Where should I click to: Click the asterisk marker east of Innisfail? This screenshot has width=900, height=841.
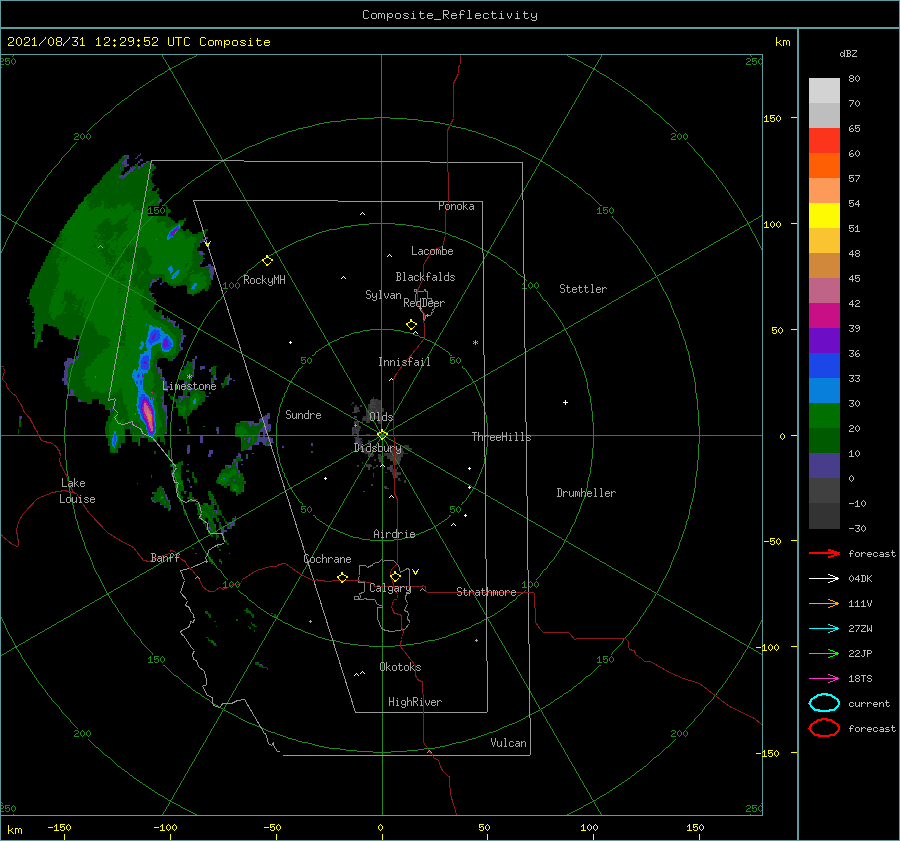(x=475, y=343)
